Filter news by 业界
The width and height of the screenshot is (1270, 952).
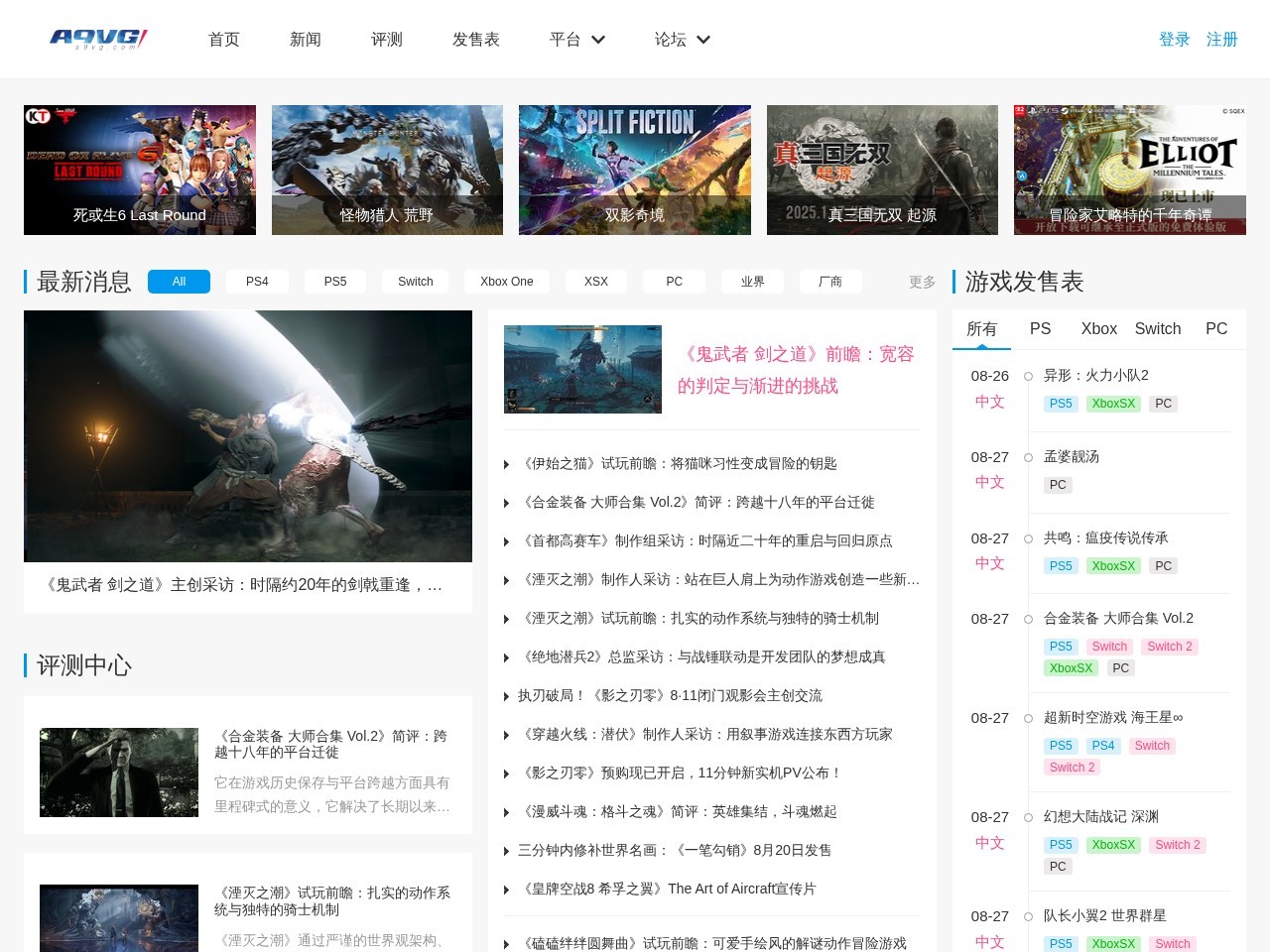[753, 282]
